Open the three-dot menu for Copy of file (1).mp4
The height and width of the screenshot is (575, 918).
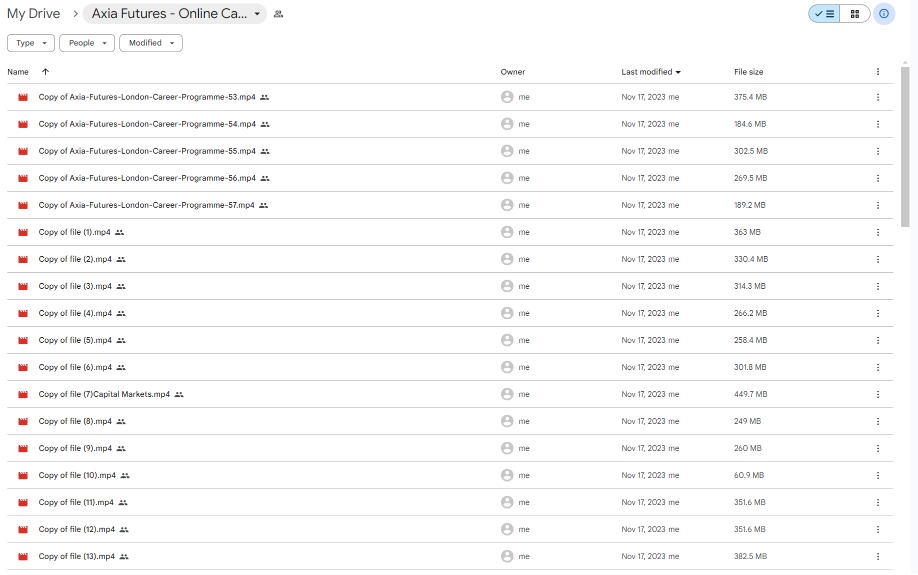[877, 232]
